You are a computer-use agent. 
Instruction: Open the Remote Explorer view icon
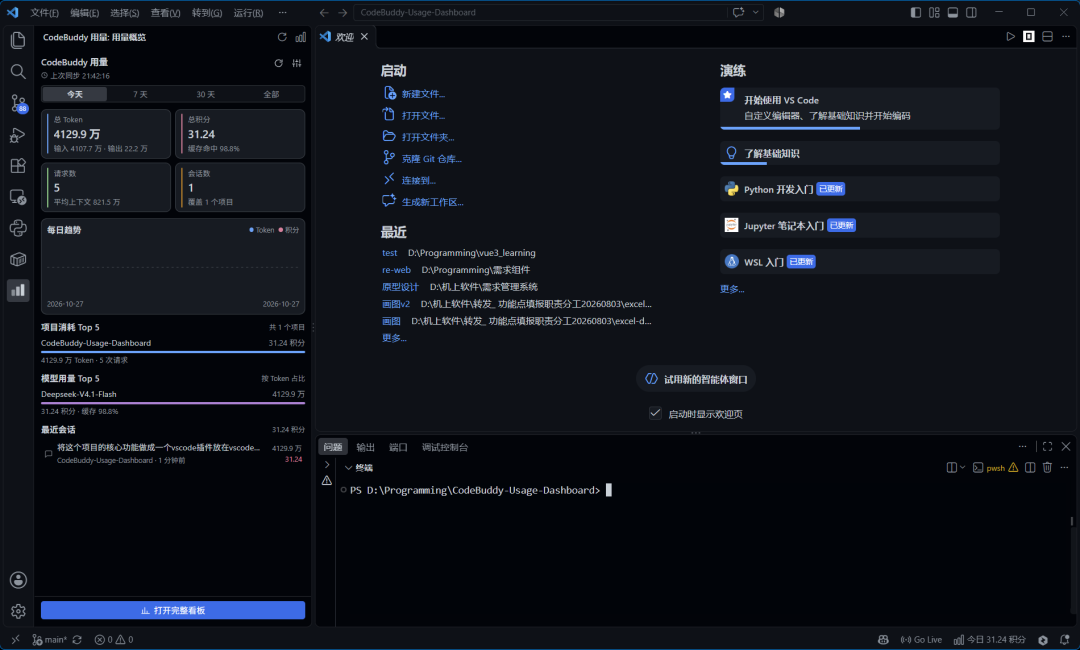coord(18,197)
